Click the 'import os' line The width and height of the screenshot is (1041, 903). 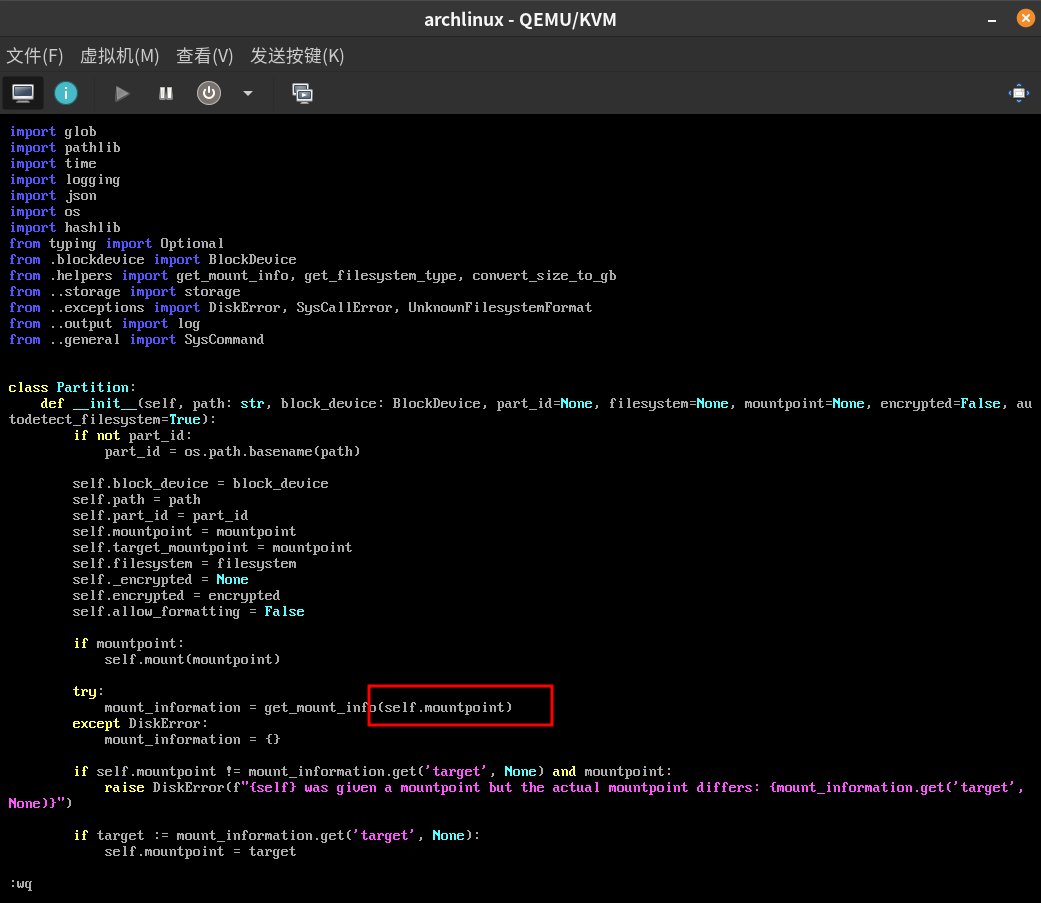pyautogui.click(x=44, y=212)
